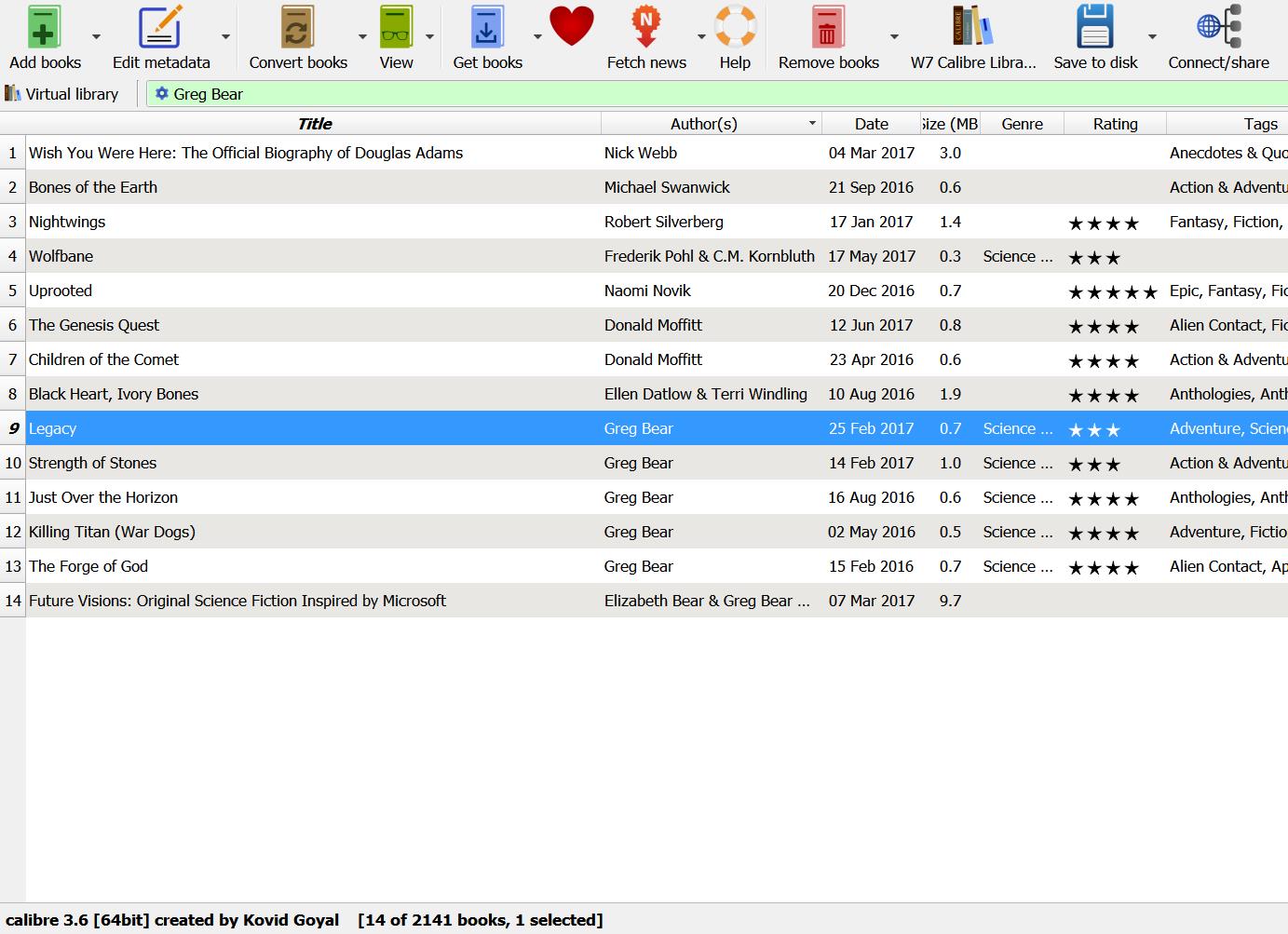Click the book count status text
This screenshot has height=934, width=1288.
(481, 920)
